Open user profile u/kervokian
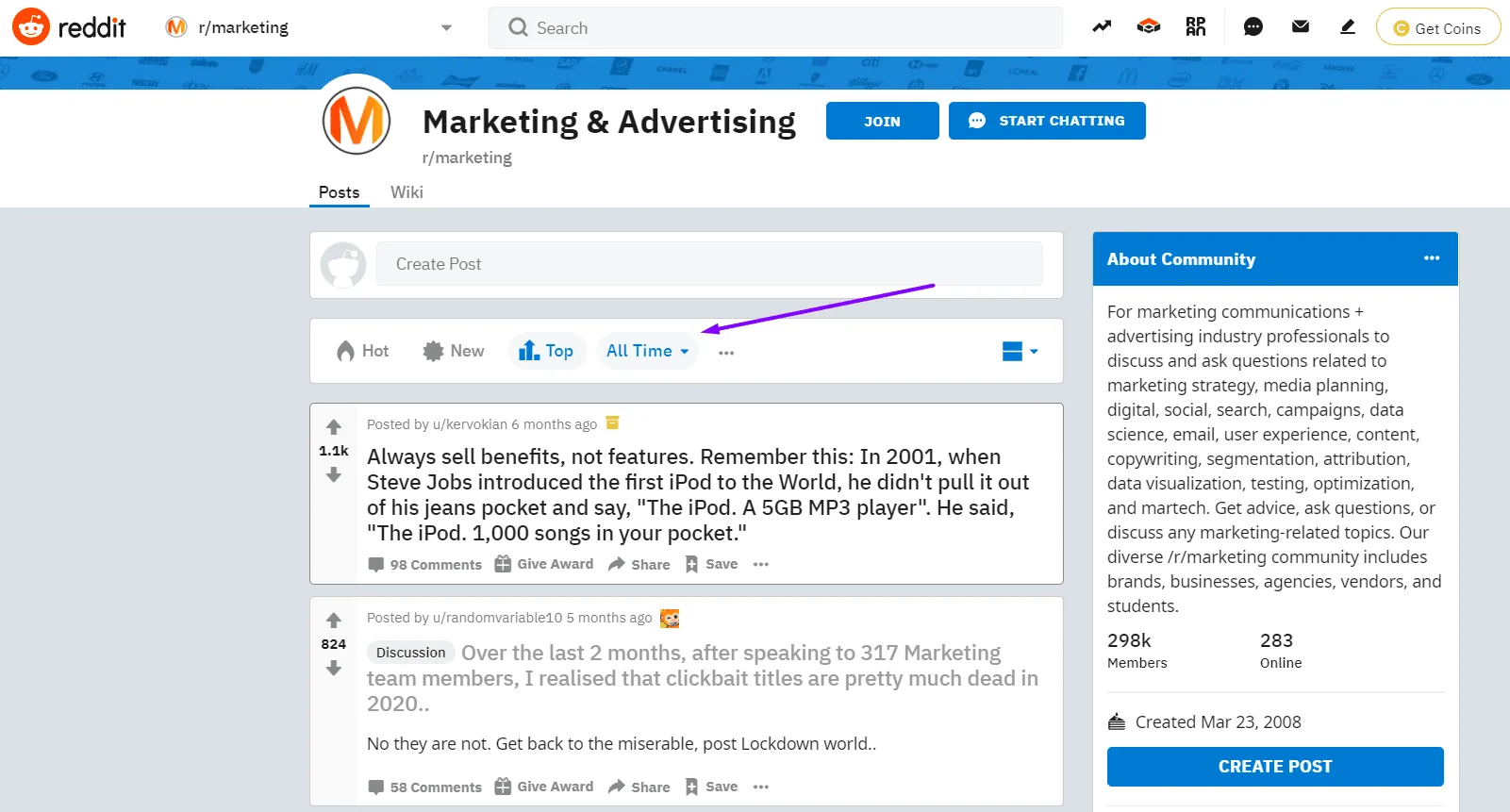 click(470, 424)
